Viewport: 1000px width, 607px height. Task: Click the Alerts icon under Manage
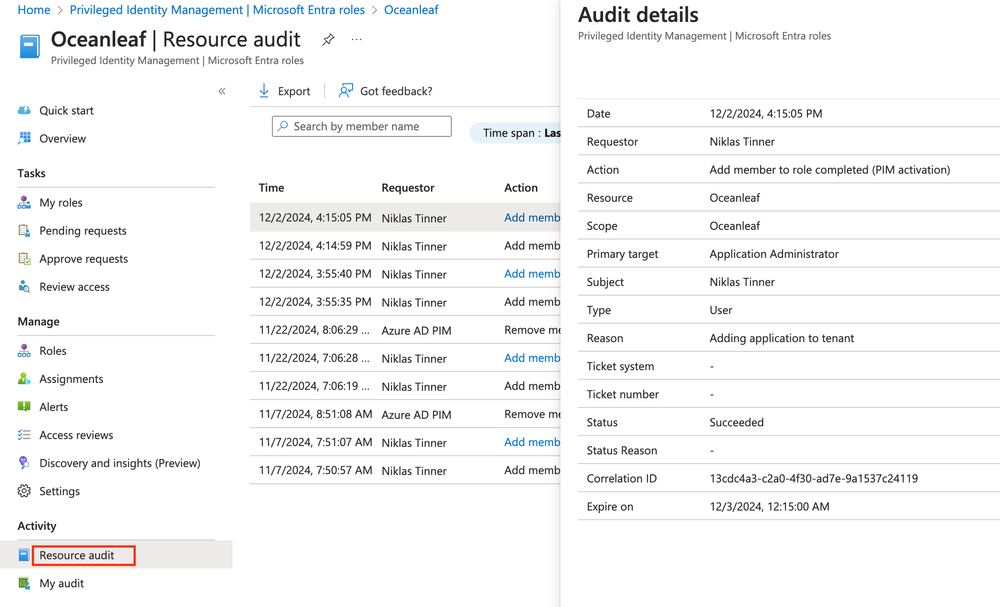pos(23,406)
